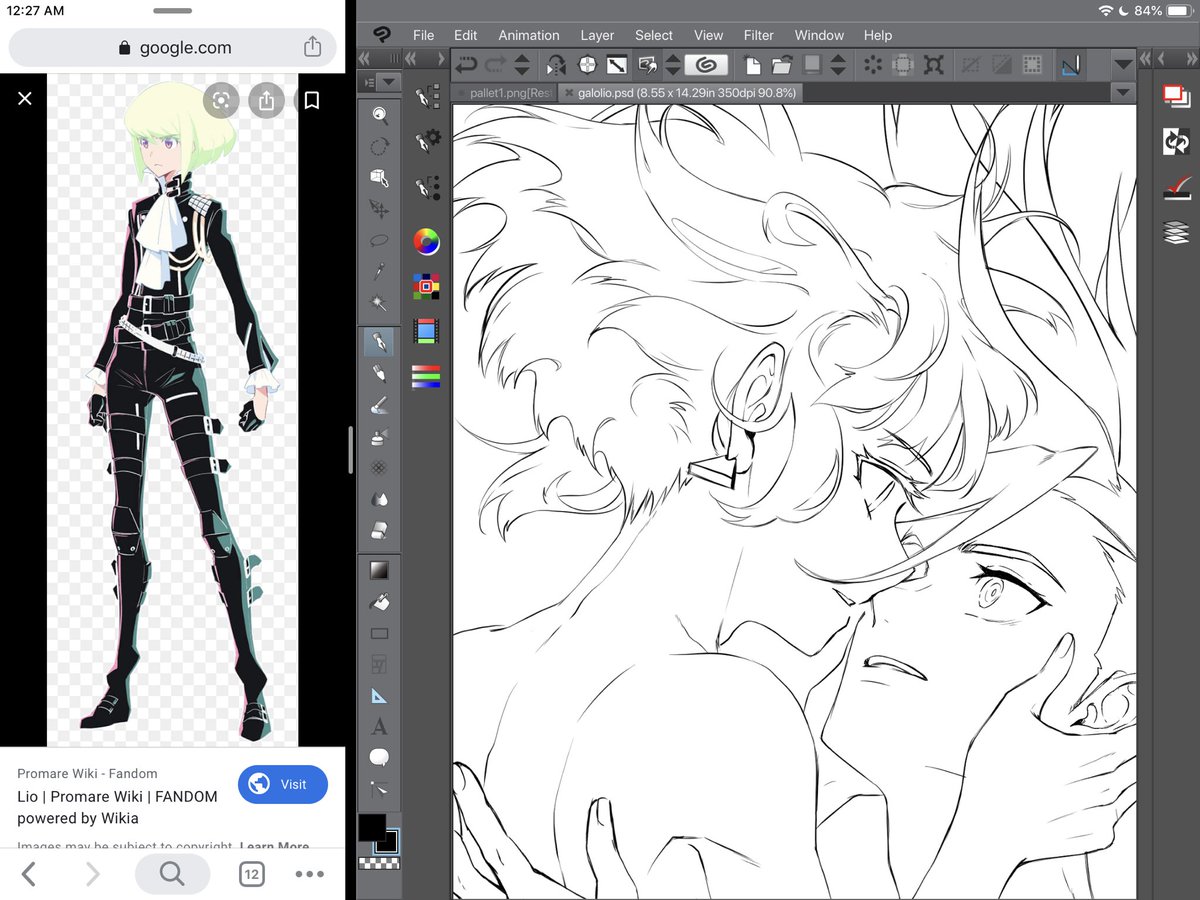Open the Edit menu
This screenshot has height=900, width=1200.
coord(465,35)
